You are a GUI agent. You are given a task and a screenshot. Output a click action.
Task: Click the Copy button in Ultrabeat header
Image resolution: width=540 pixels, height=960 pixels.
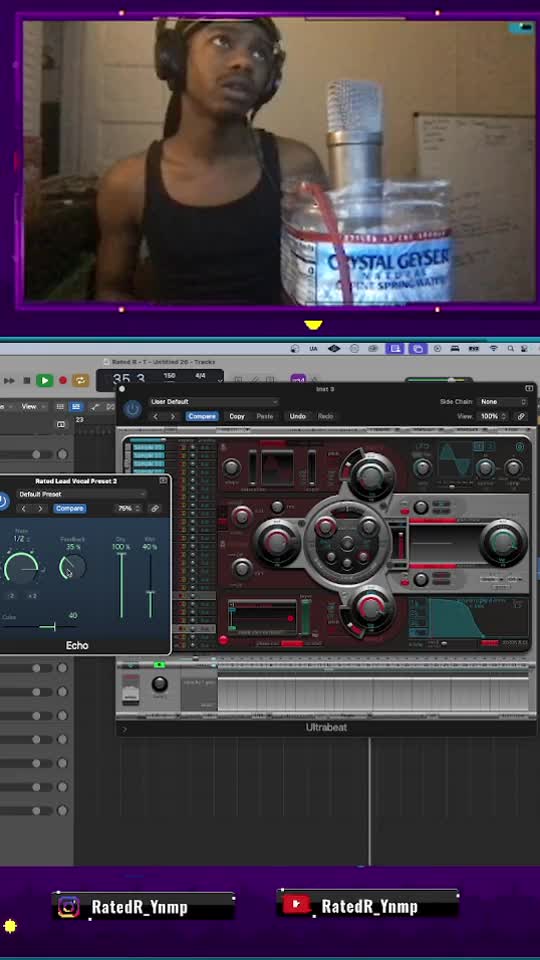point(237,416)
